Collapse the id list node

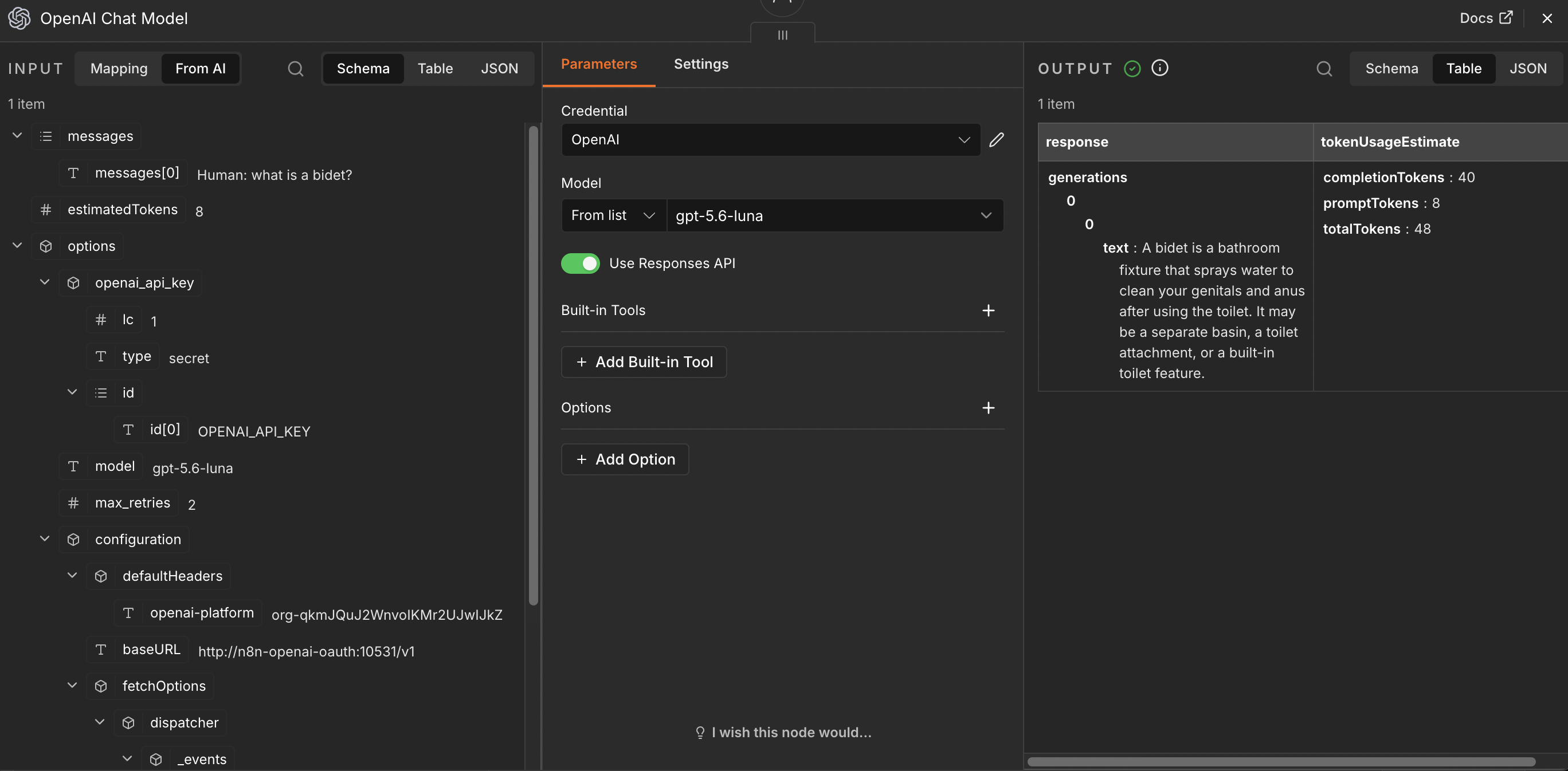click(x=72, y=392)
